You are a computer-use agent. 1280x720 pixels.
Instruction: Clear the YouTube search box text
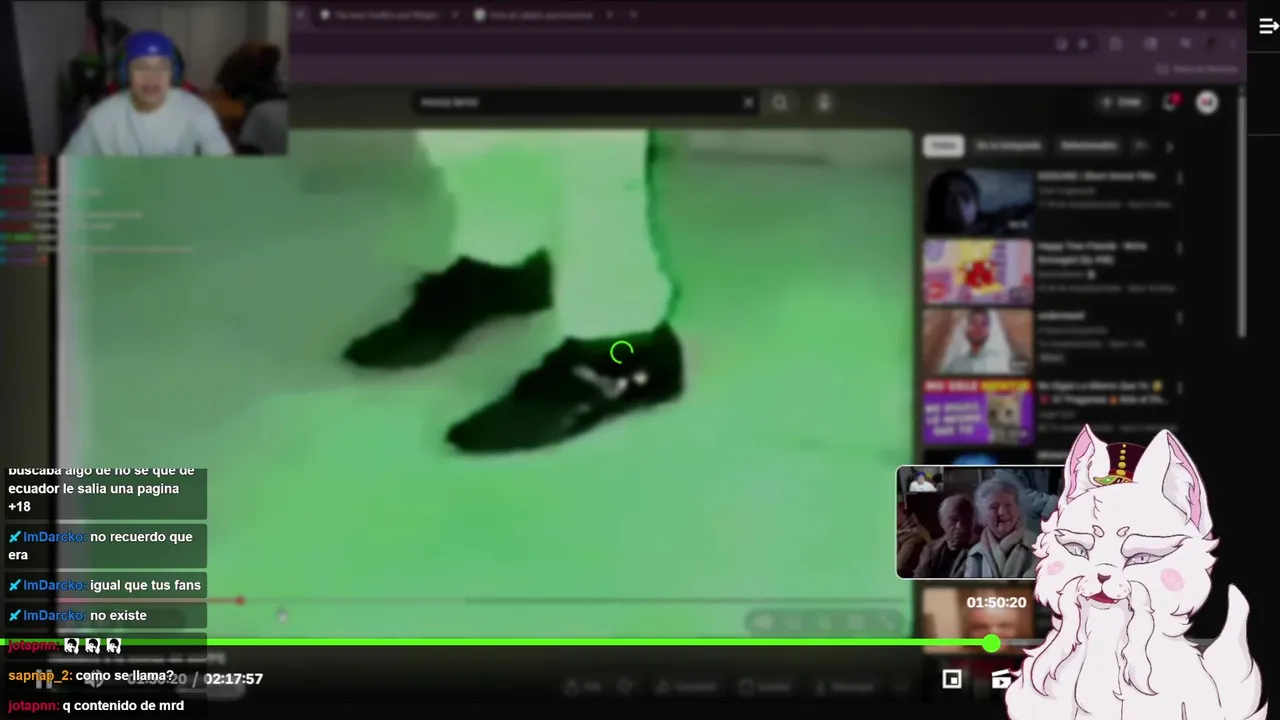(x=748, y=102)
